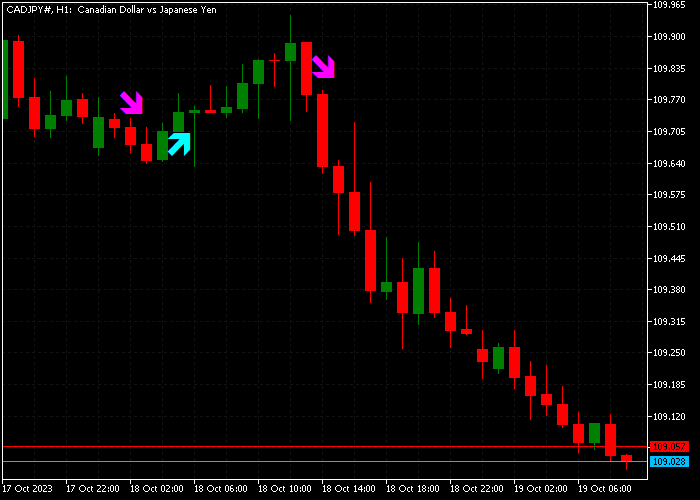Click the 17 Oct 2023 date label
The width and height of the screenshot is (700, 500).
tap(27, 489)
